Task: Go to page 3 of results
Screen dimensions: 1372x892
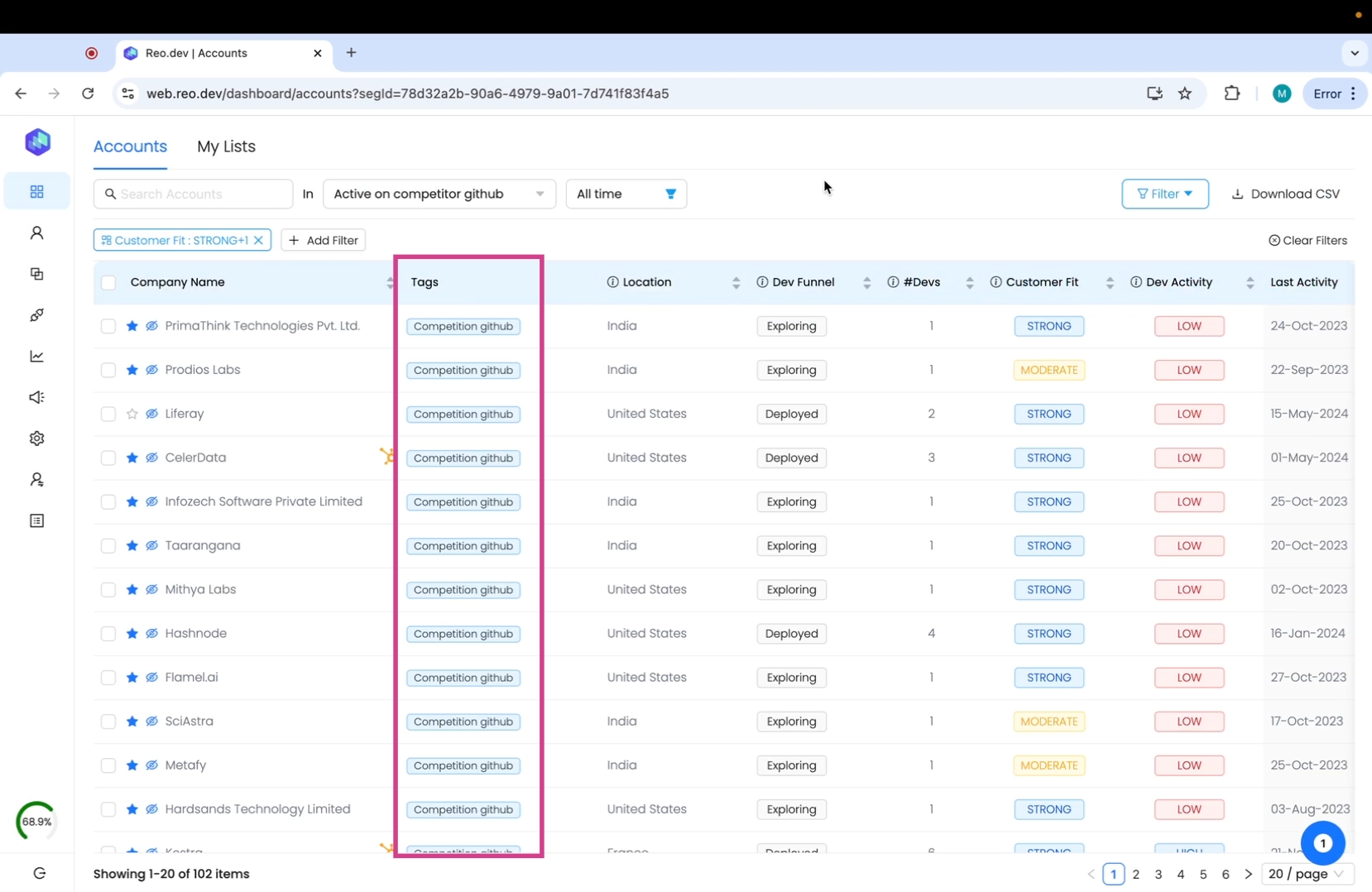Action: 1158,874
